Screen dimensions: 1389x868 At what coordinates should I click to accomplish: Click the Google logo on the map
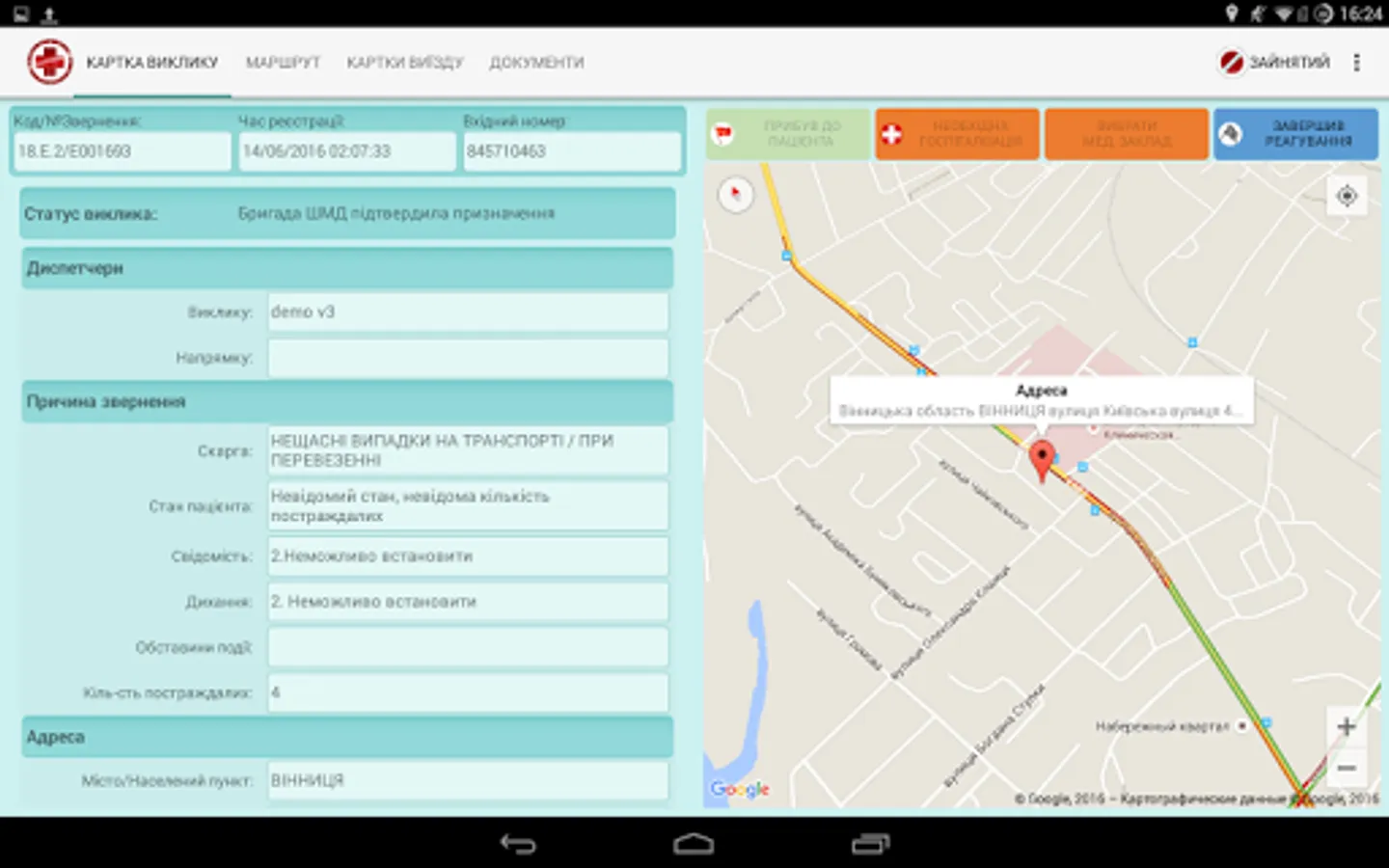[740, 789]
